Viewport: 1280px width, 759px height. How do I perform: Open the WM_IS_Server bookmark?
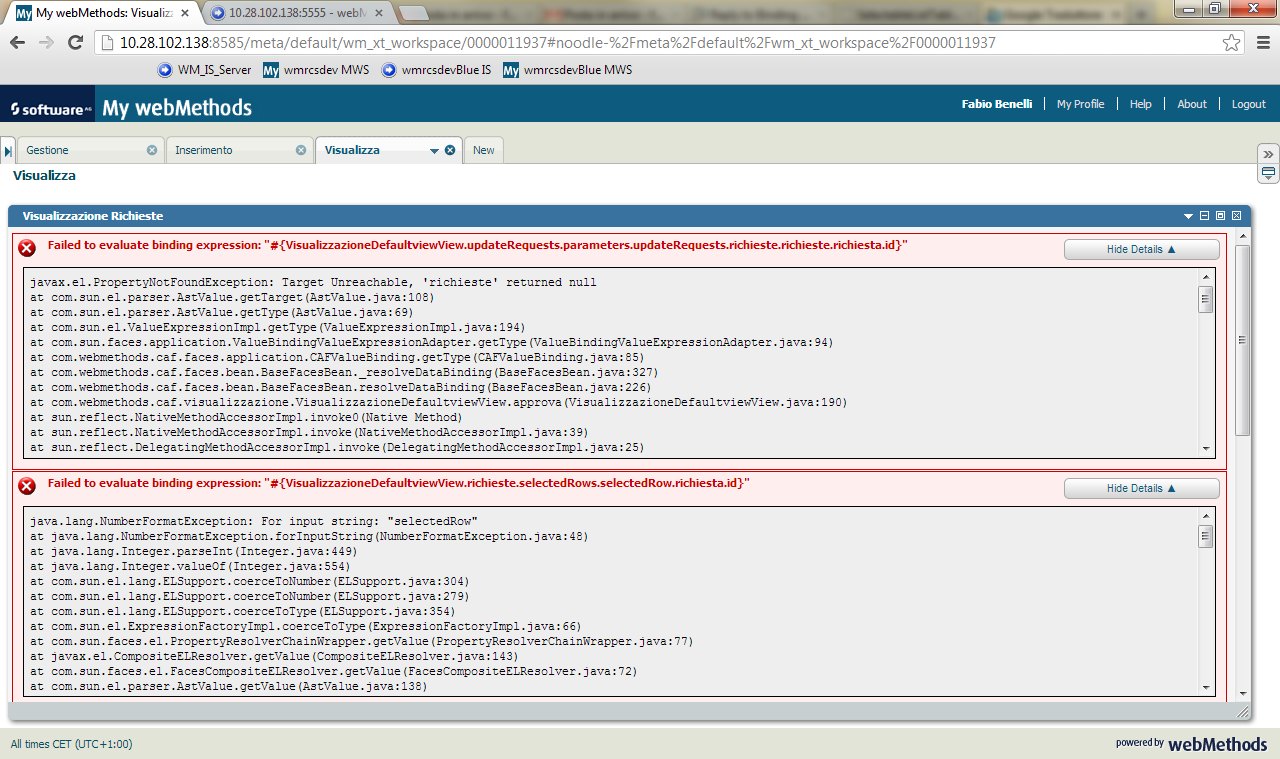pos(205,70)
